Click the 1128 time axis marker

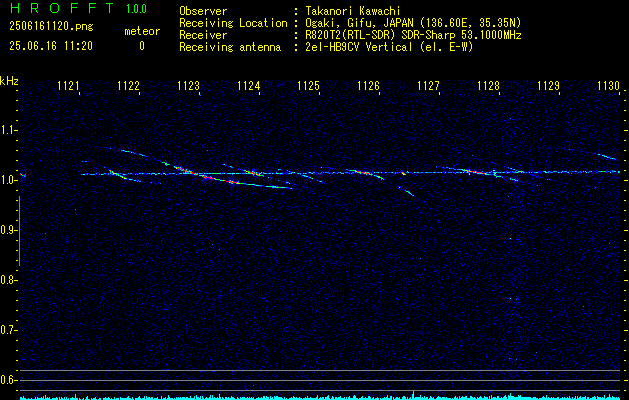[488, 86]
